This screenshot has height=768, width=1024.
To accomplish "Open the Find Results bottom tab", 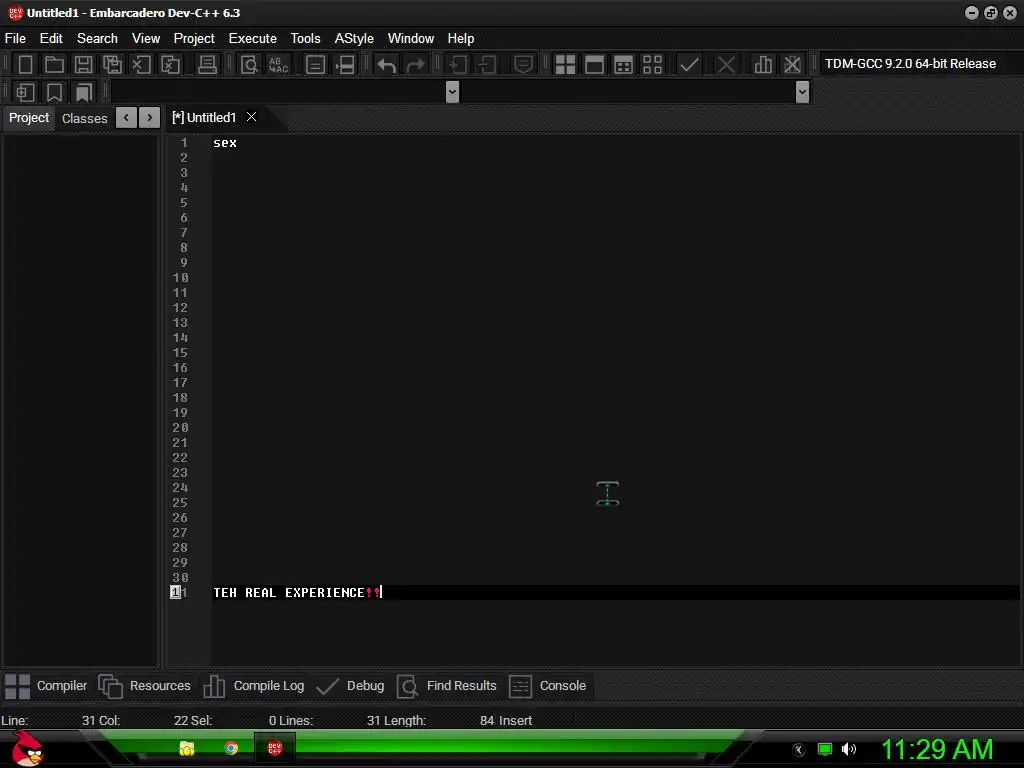I will [x=447, y=686].
